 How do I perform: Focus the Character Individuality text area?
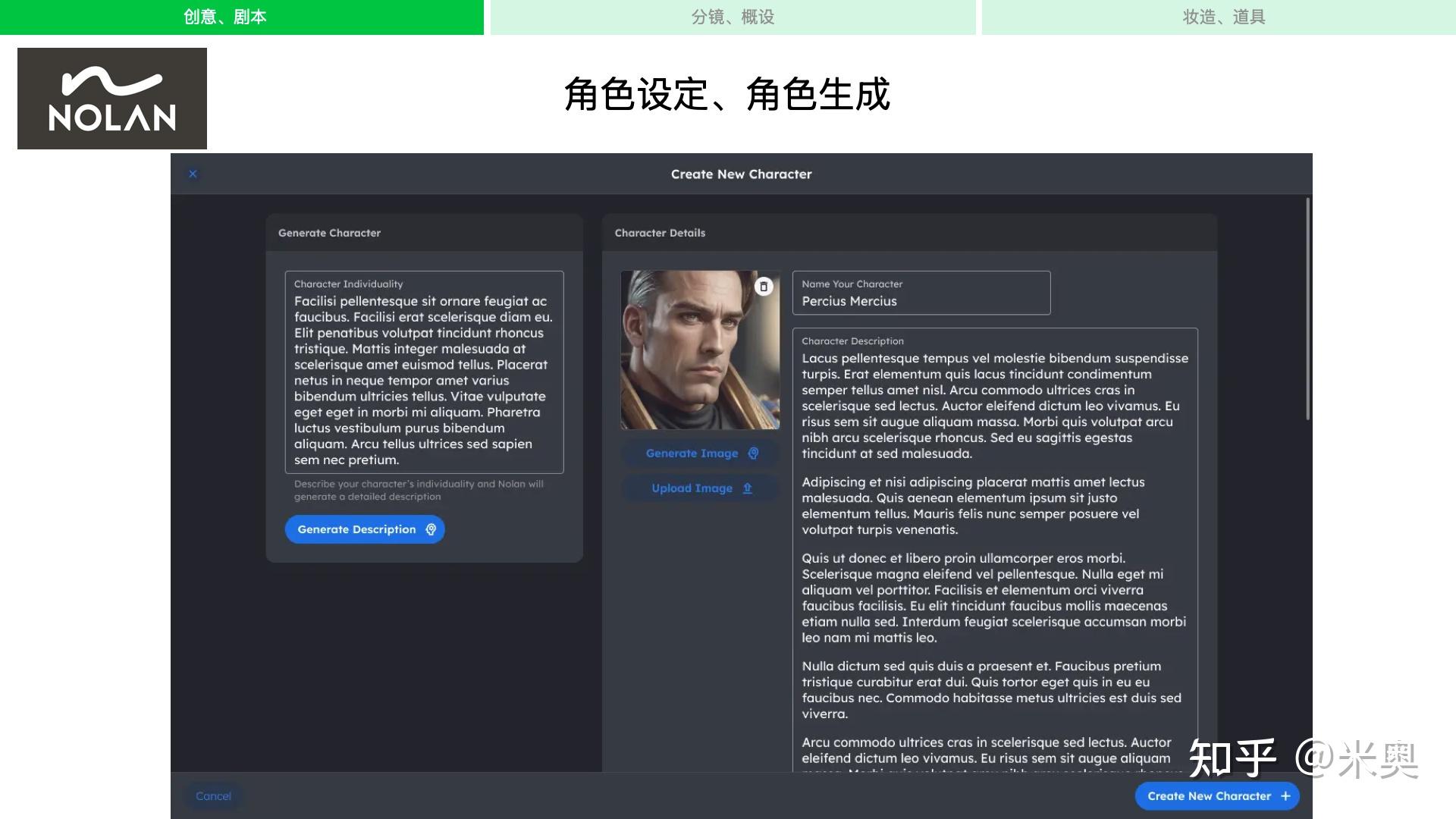(424, 372)
